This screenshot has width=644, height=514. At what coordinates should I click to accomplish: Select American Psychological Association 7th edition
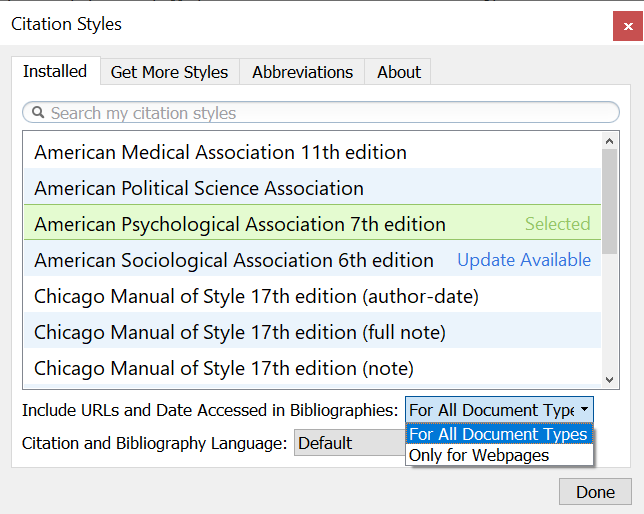[240, 224]
